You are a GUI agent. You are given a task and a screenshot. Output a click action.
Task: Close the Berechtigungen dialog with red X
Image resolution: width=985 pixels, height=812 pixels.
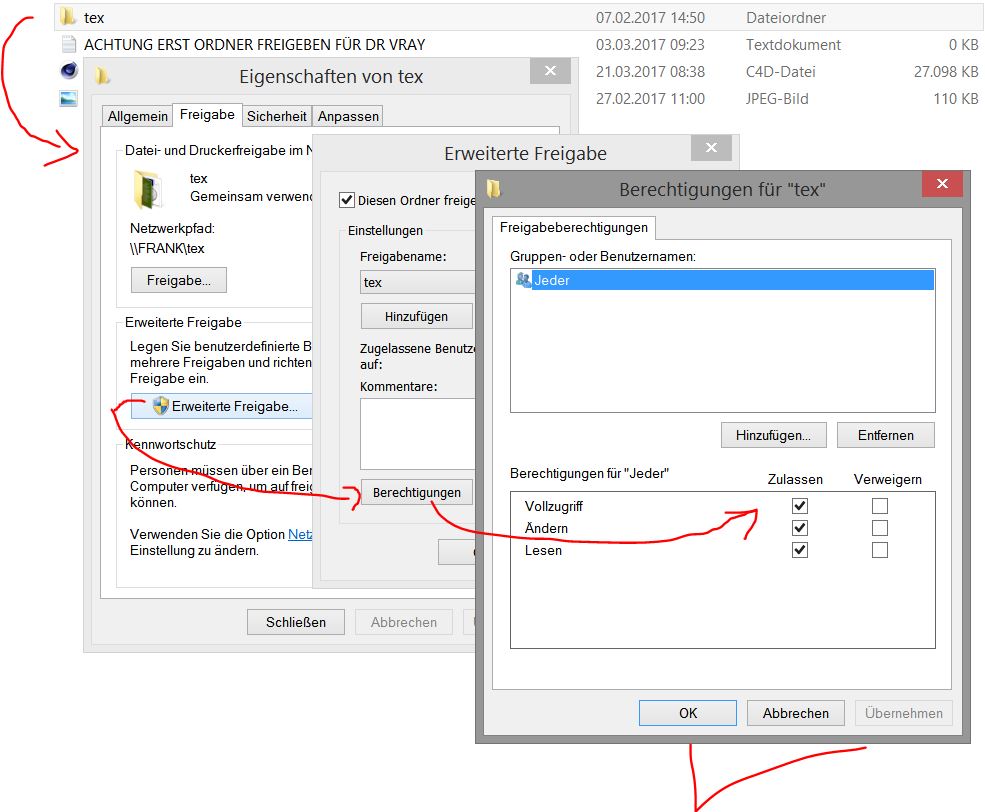tap(942, 185)
